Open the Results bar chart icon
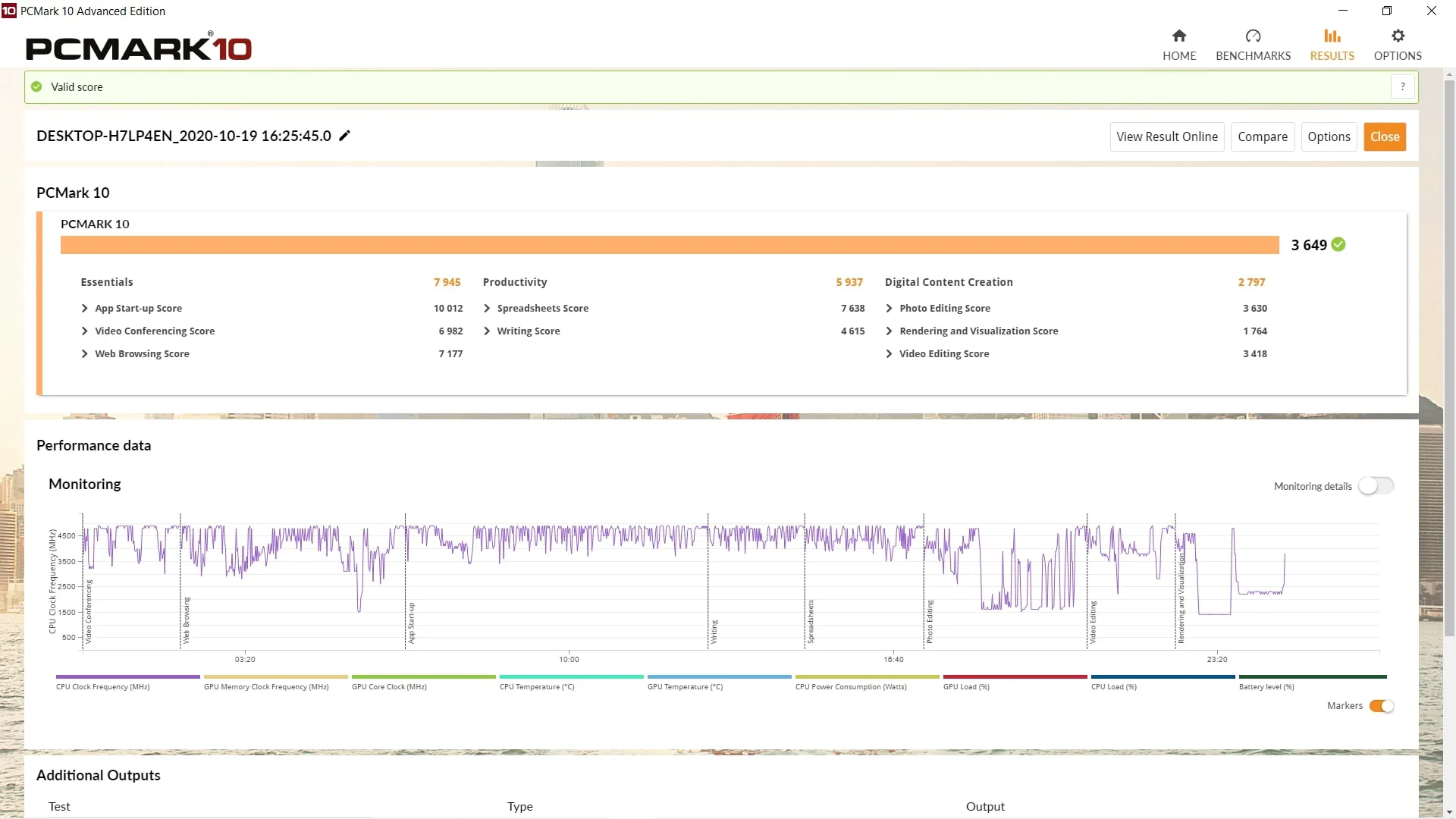 point(1332,36)
